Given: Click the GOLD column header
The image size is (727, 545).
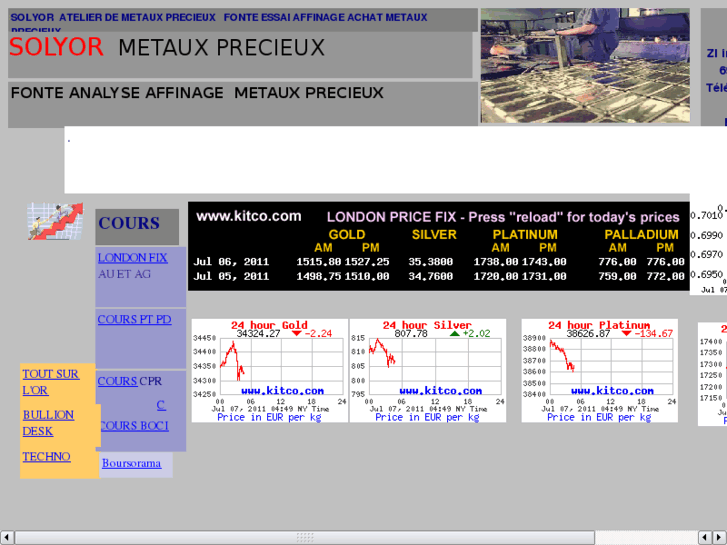Looking at the screenshot, I should [x=347, y=235].
